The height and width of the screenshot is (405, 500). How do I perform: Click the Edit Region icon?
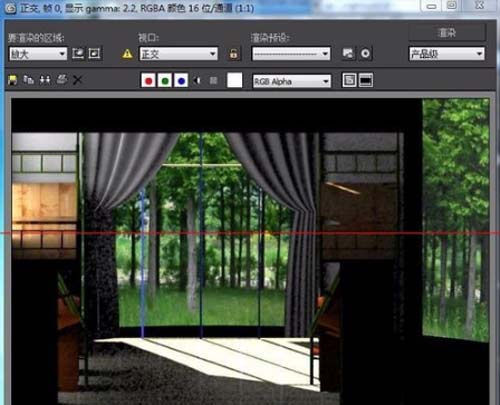click(x=78, y=53)
